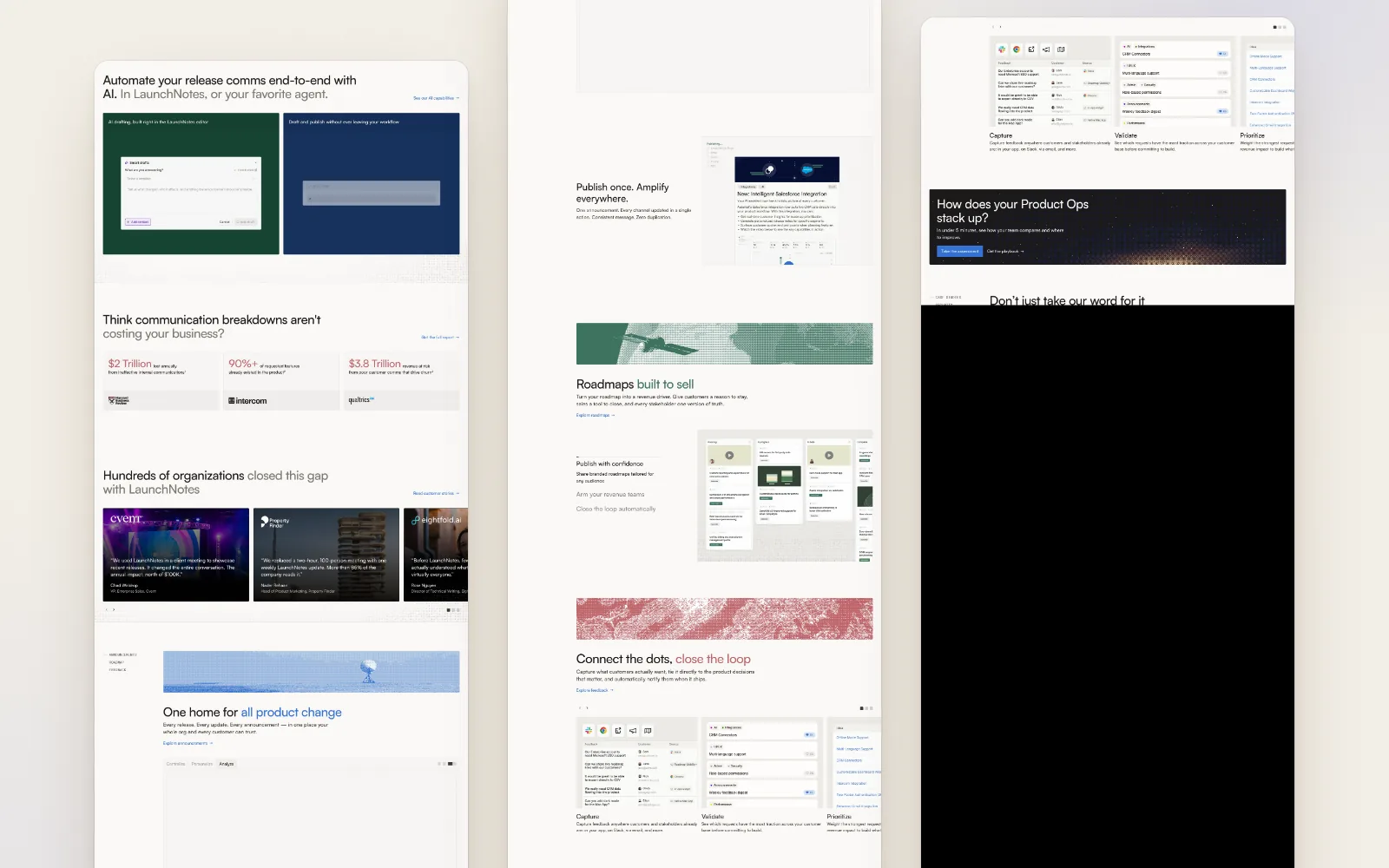Select the Analyze tab under announcements

(227, 764)
